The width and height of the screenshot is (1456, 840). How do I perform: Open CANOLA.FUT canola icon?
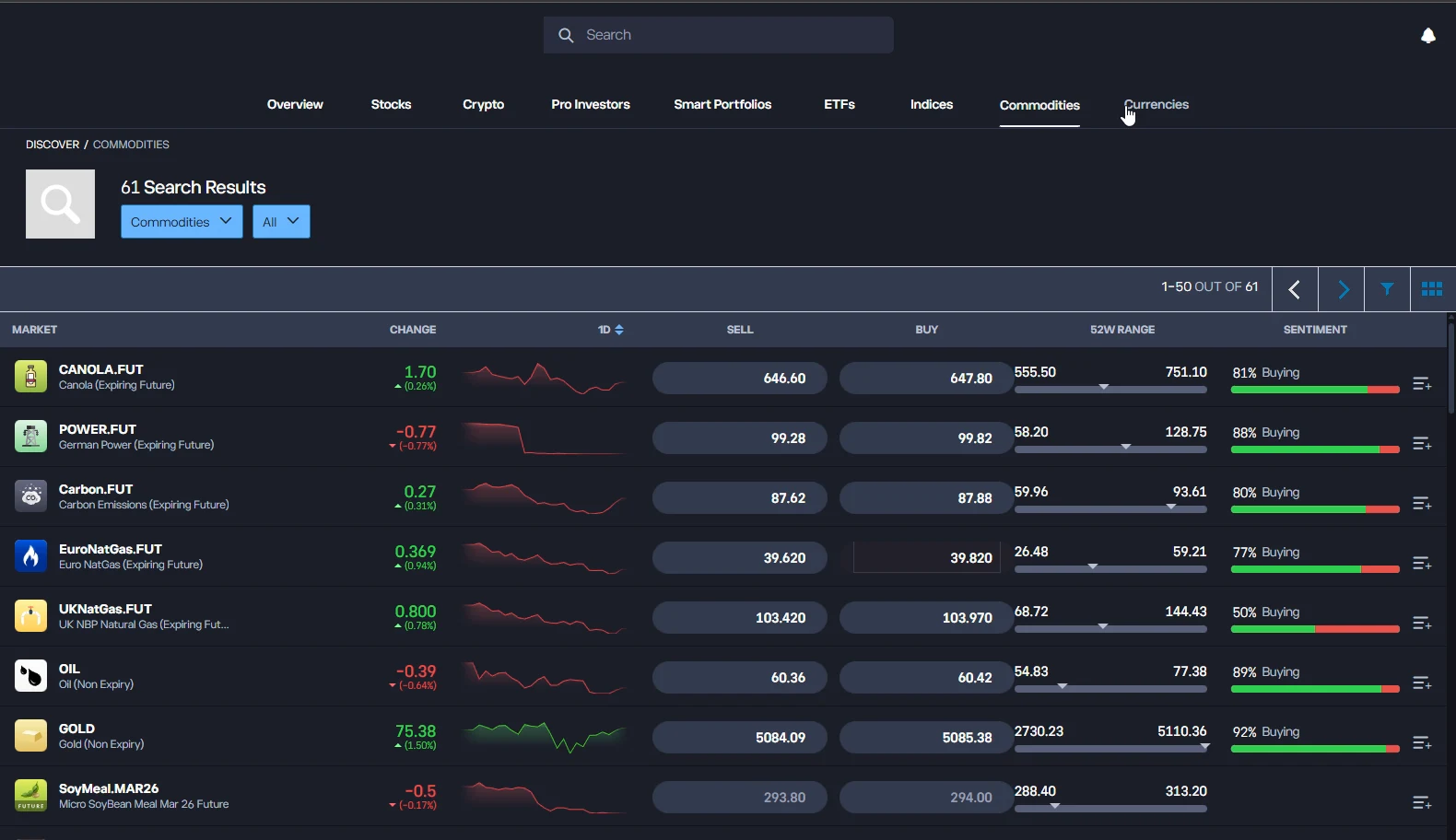(30, 377)
